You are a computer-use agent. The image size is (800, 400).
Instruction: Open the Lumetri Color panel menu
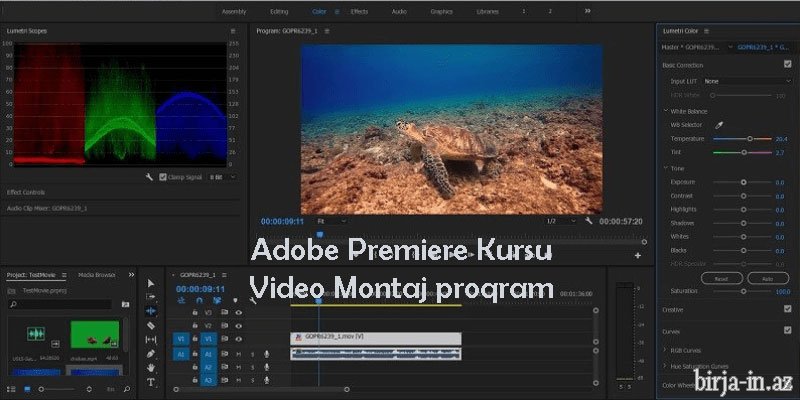tap(707, 31)
